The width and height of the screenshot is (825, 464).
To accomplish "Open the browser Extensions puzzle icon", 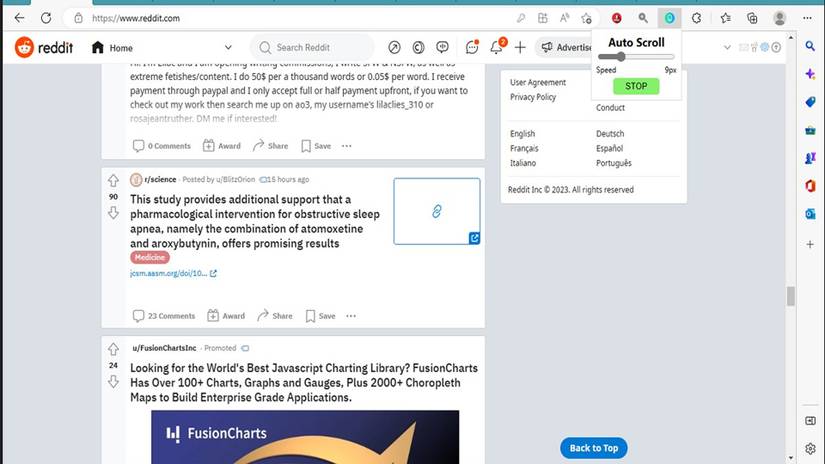I will pyautogui.click(x=697, y=18).
